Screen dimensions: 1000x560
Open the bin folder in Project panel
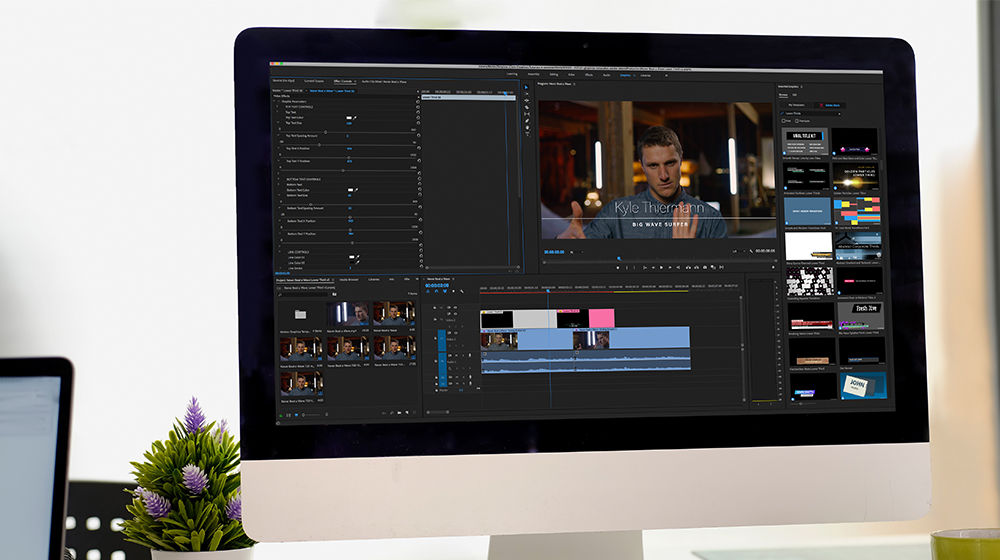[300, 314]
